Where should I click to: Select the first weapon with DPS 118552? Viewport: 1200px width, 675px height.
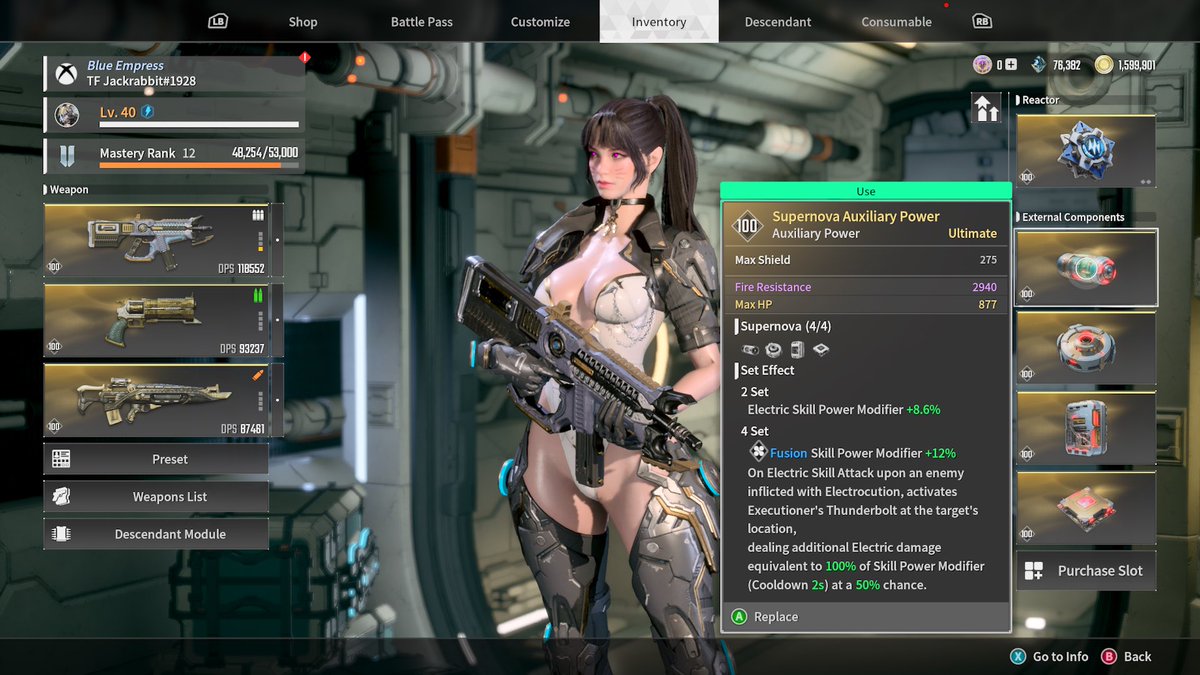coord(157,240)
